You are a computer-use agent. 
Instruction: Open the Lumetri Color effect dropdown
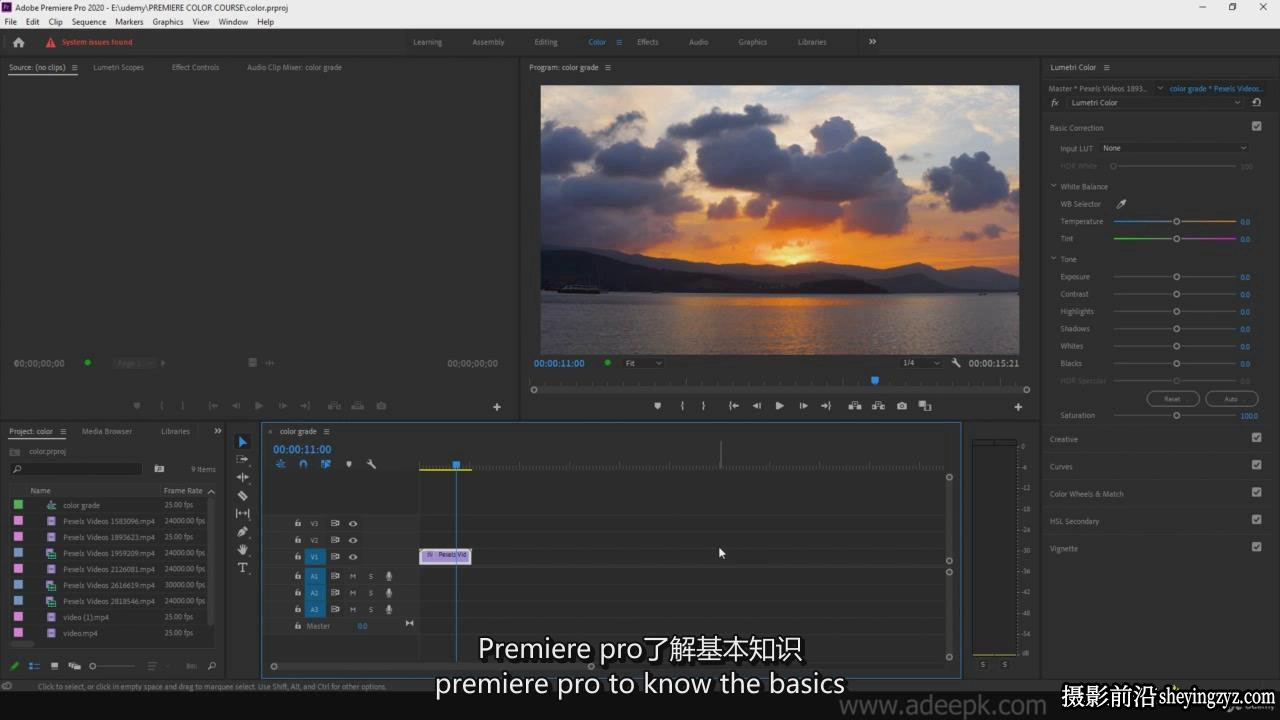1155,103
